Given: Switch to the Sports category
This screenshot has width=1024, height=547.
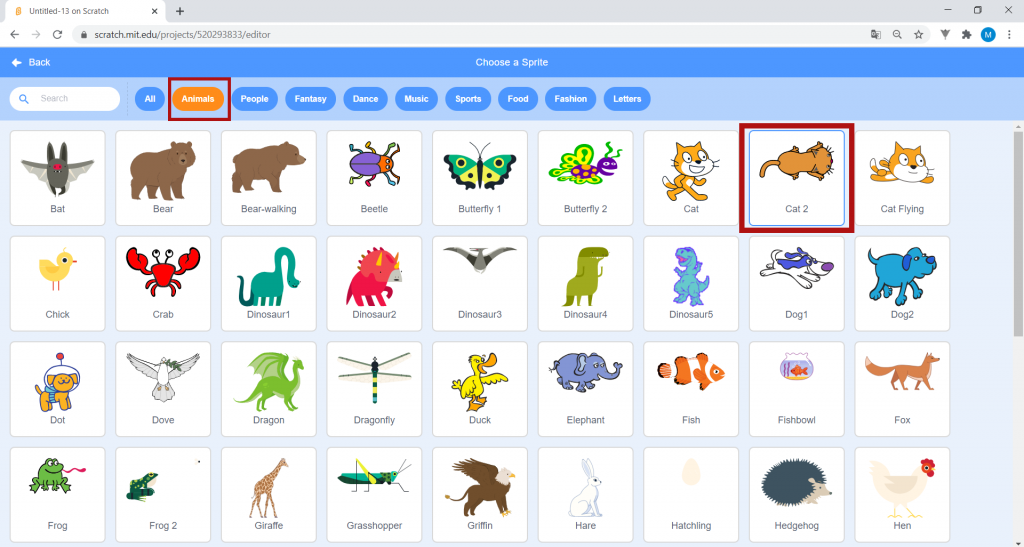Looking at the screenshot, I should 468,99.
